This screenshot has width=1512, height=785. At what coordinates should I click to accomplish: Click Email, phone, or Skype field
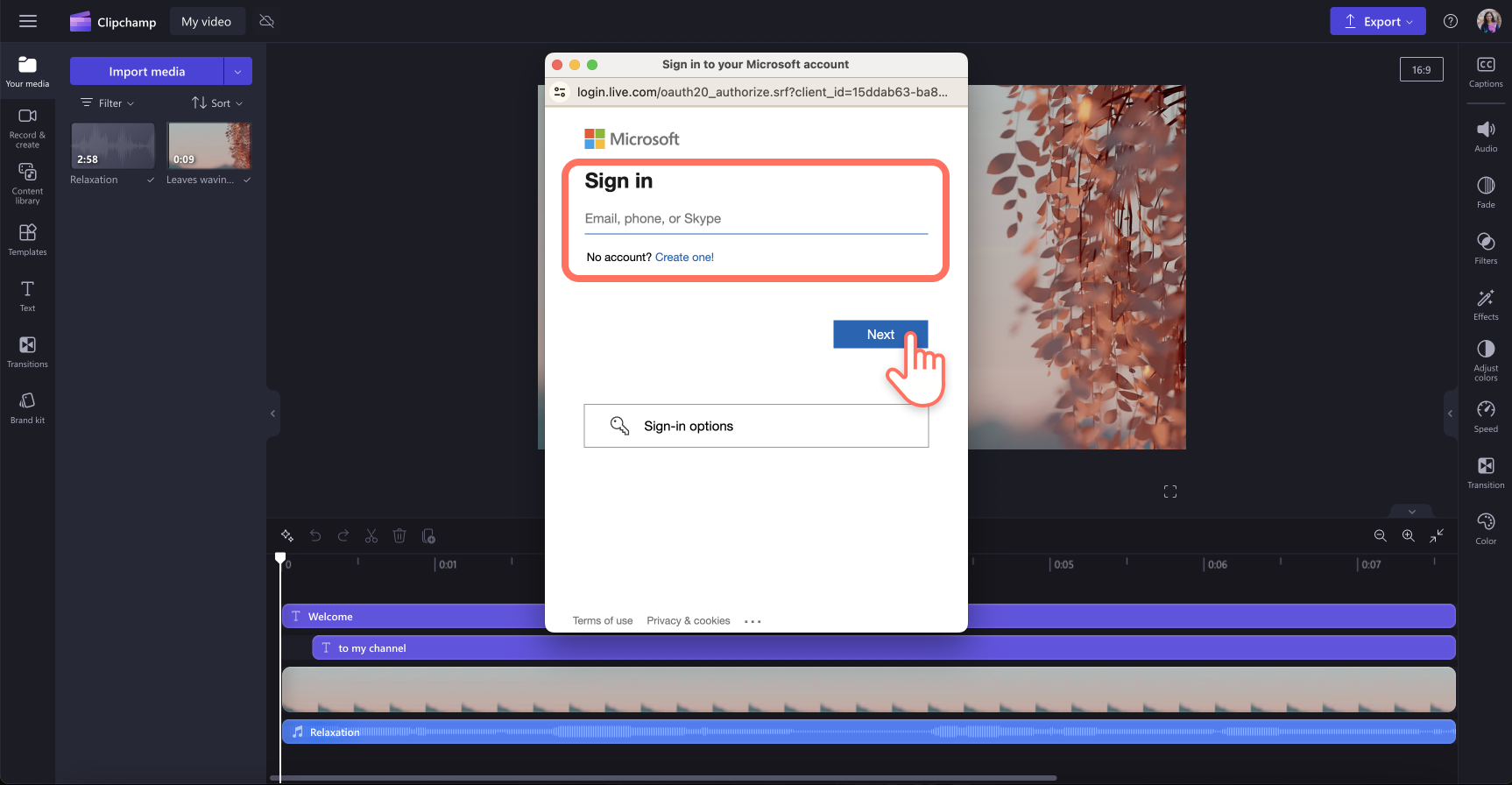(x=756, y=219)
